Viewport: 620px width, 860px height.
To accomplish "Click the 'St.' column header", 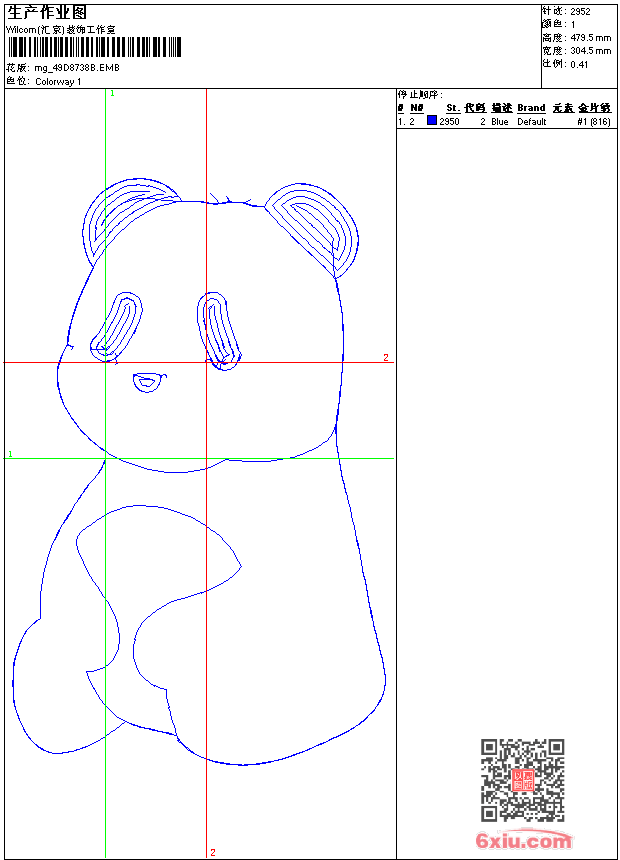I will pos(453,108).
